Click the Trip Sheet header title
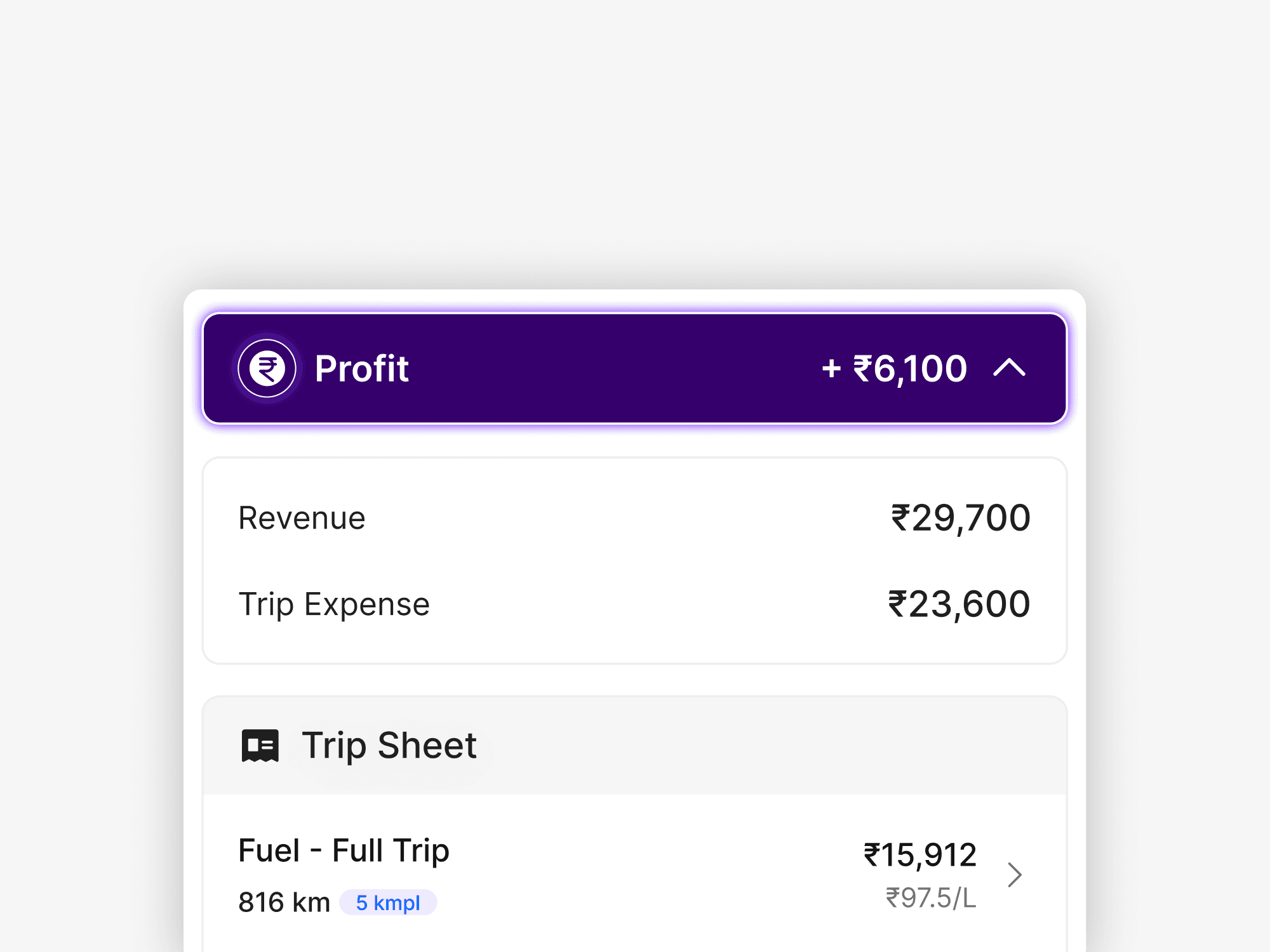Screen dimensions: 1270x952 tap(389, 745)
